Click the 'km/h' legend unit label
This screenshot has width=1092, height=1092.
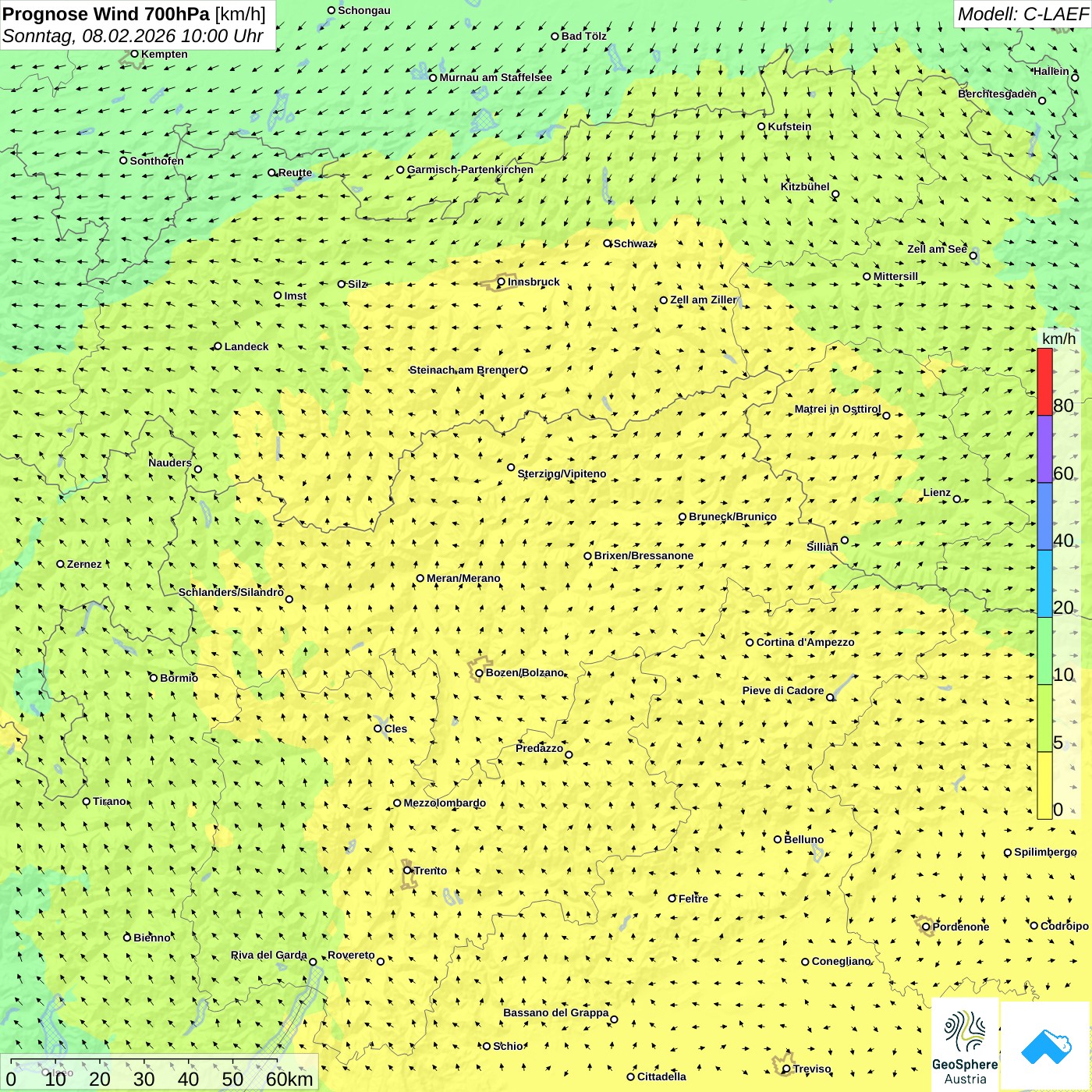[1058, 339]
